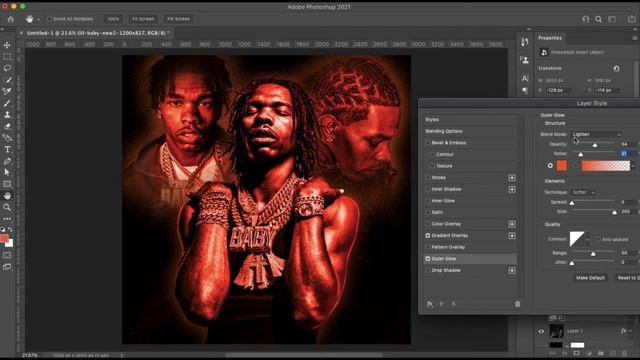Expand Layer 1 effects fx arrow
This screenshot has height=360, width=640.
click(631, 331)
